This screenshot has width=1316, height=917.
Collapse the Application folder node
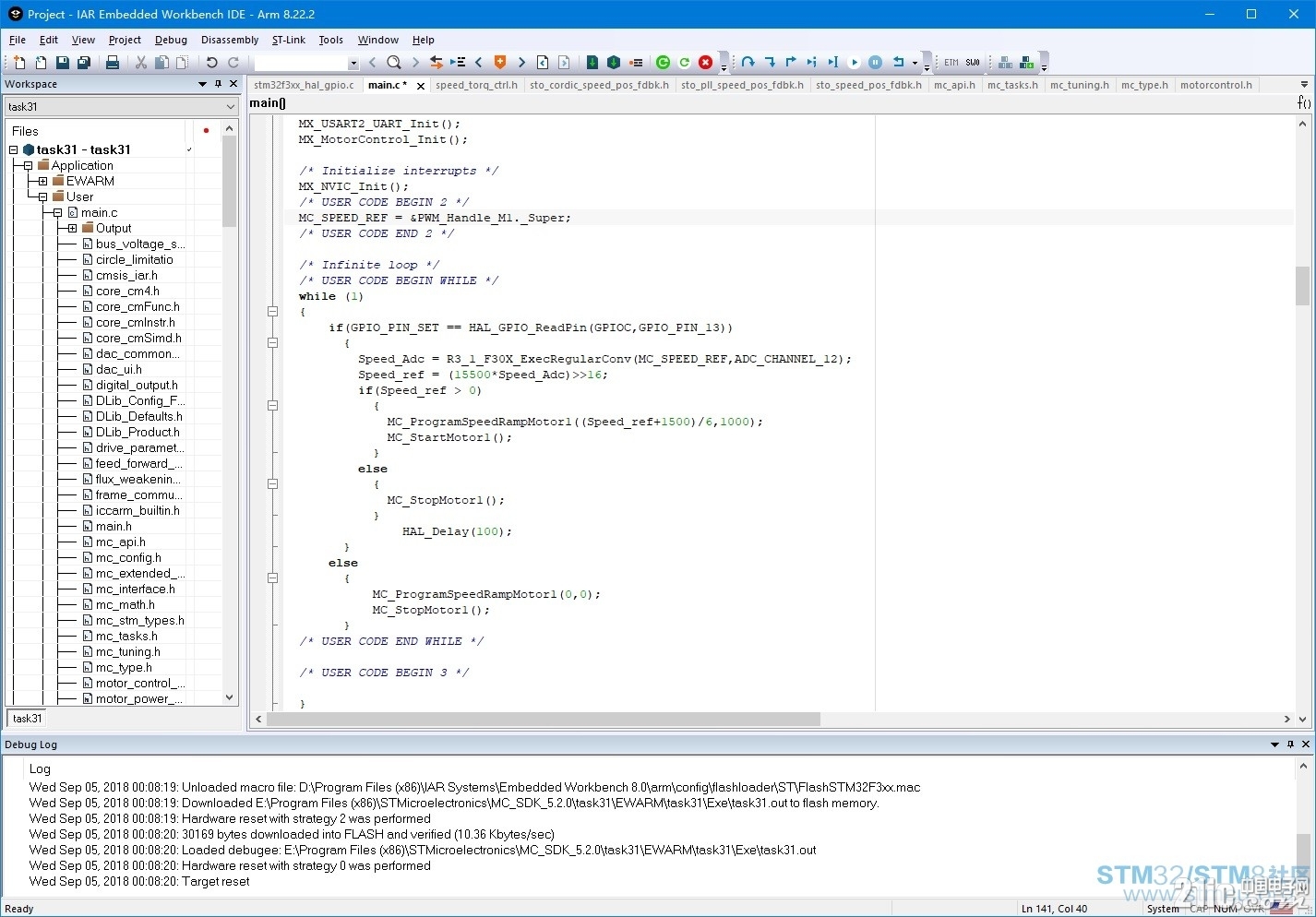click(x=29, y=165)
